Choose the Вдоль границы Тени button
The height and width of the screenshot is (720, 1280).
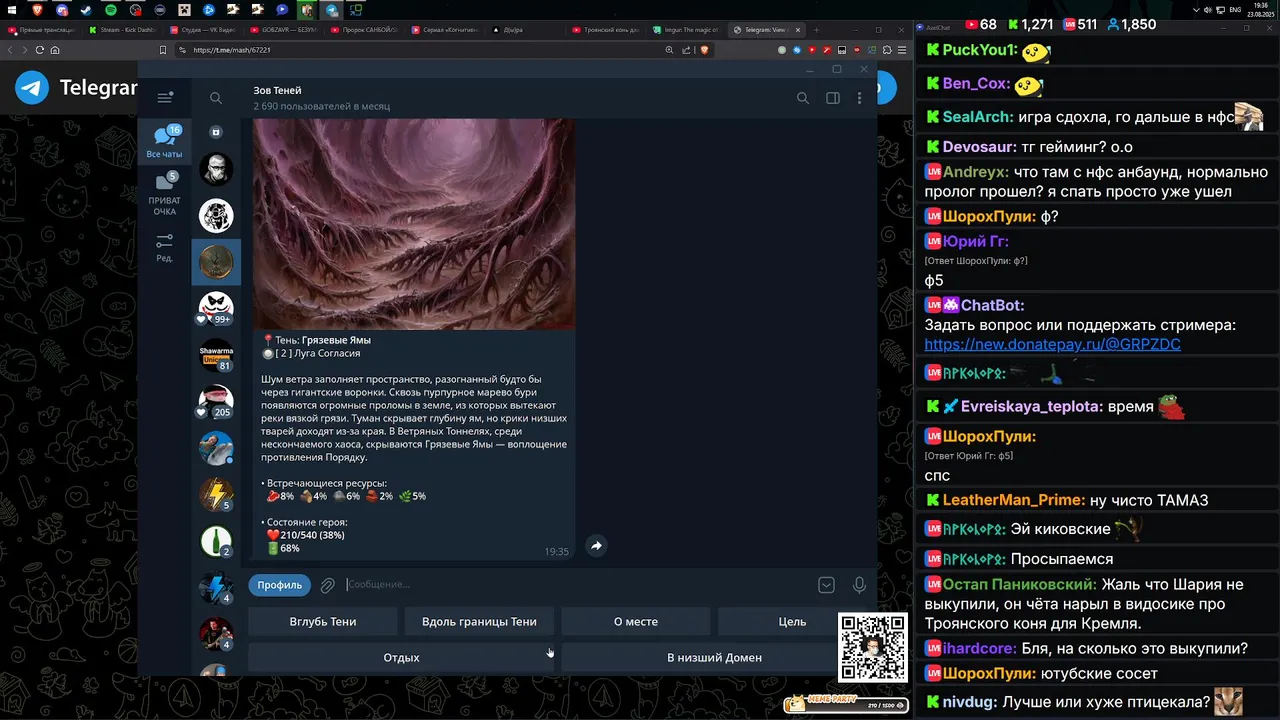pyautogui.click(x=479, y=621)
